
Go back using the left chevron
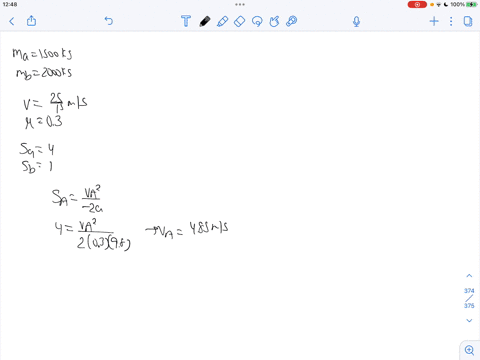(12, 21)
